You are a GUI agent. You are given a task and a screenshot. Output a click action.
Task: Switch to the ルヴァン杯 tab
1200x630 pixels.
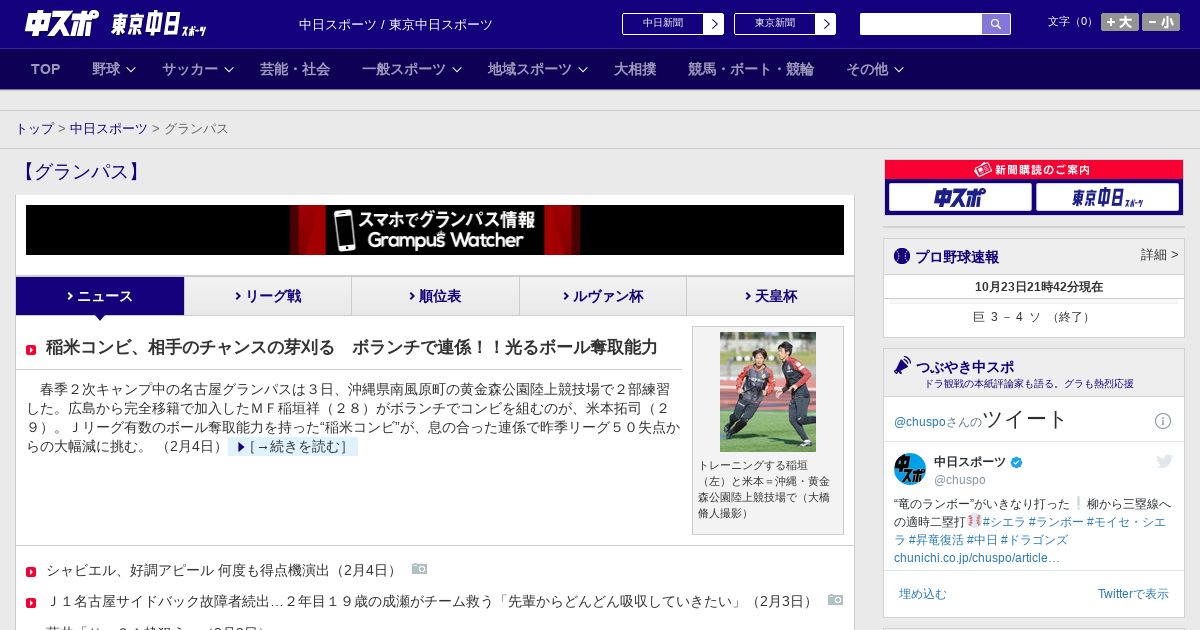[x=603, y=296]
